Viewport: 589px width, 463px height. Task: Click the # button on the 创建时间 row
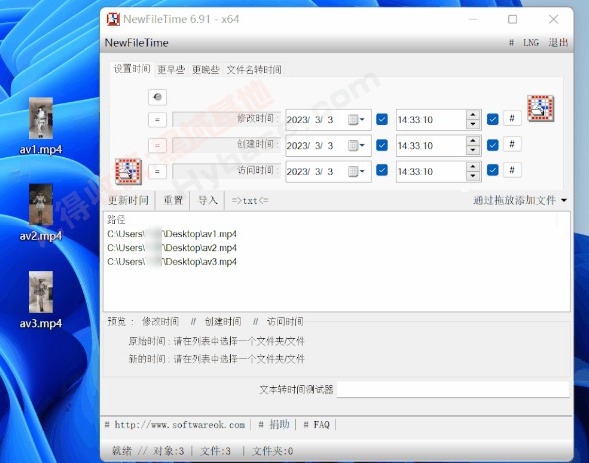(x=512, y=145)
